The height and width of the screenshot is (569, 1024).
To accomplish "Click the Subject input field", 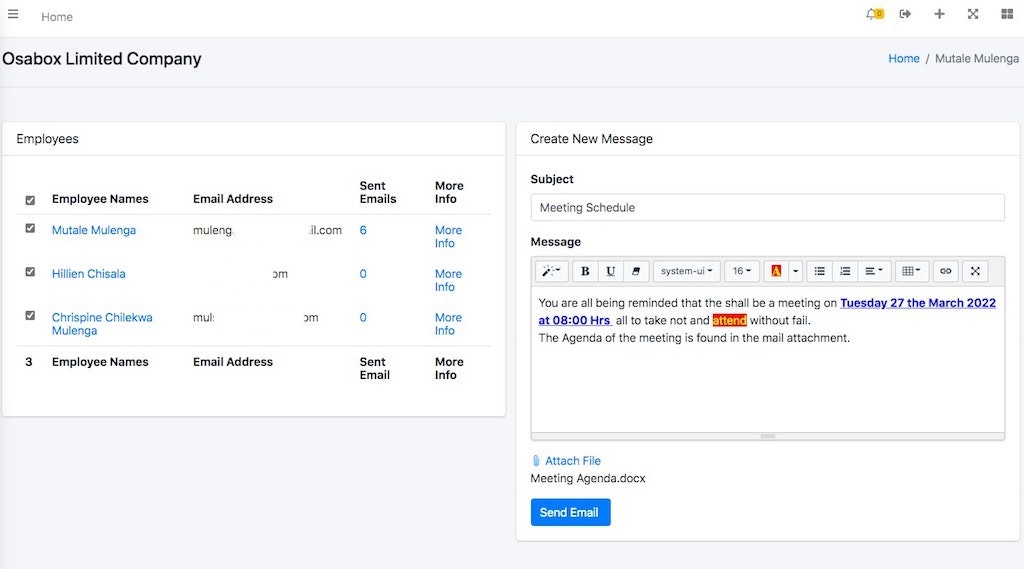I will [767, 208].
